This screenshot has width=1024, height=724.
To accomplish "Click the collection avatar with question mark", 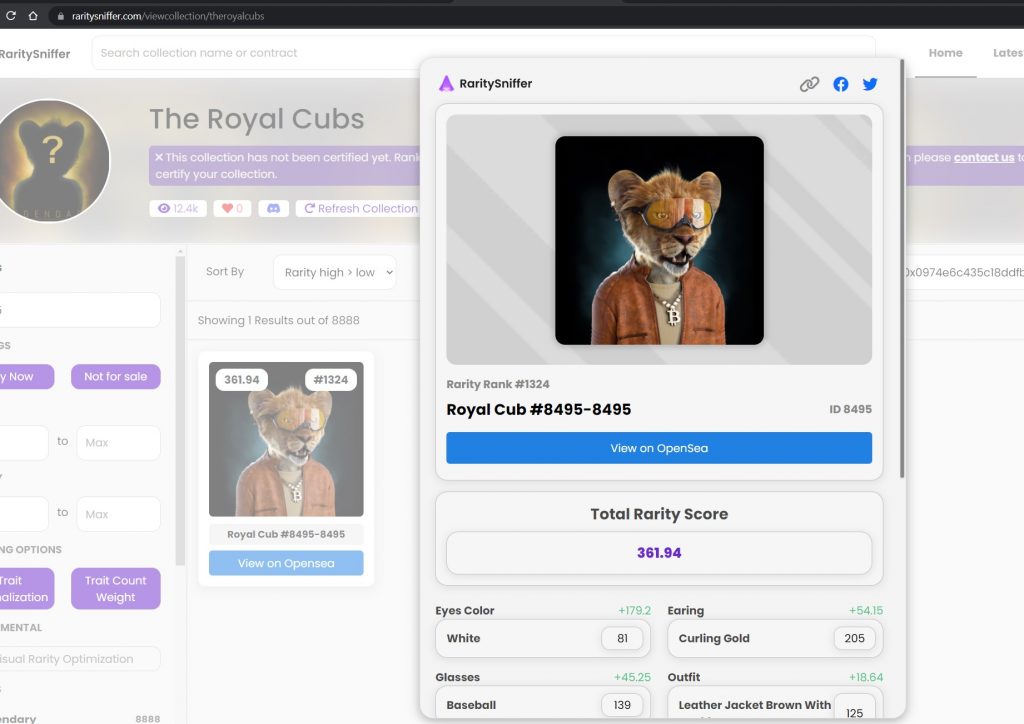I will (51, 161).
